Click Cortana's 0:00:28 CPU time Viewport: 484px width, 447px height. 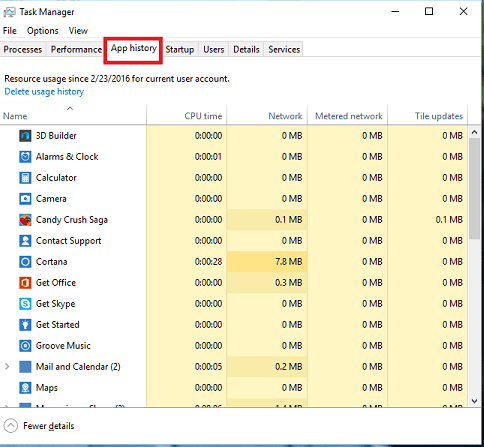pos(208,262)
